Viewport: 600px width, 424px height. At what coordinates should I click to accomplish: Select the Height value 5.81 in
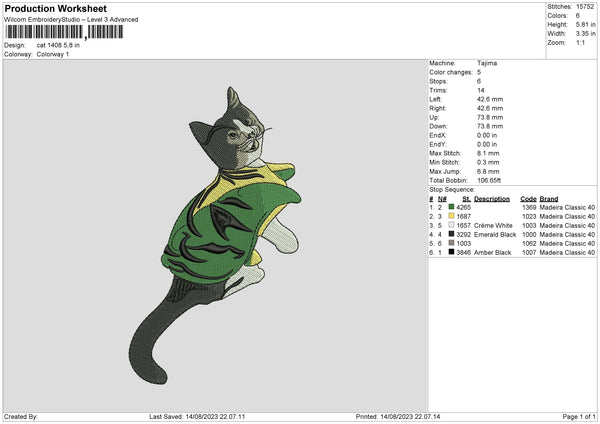point(585,24)
